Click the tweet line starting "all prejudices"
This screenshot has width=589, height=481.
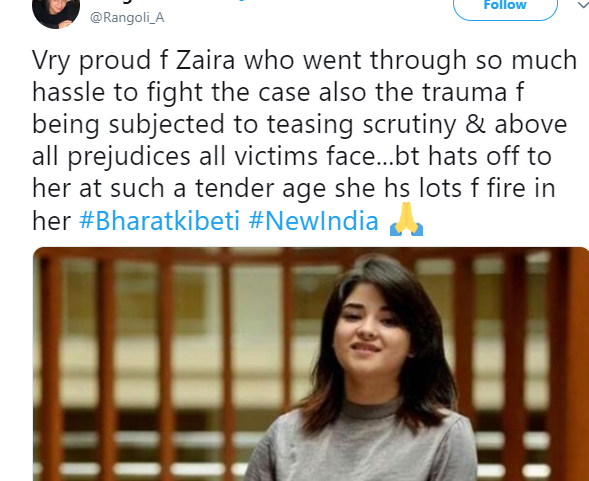[292, 157]
